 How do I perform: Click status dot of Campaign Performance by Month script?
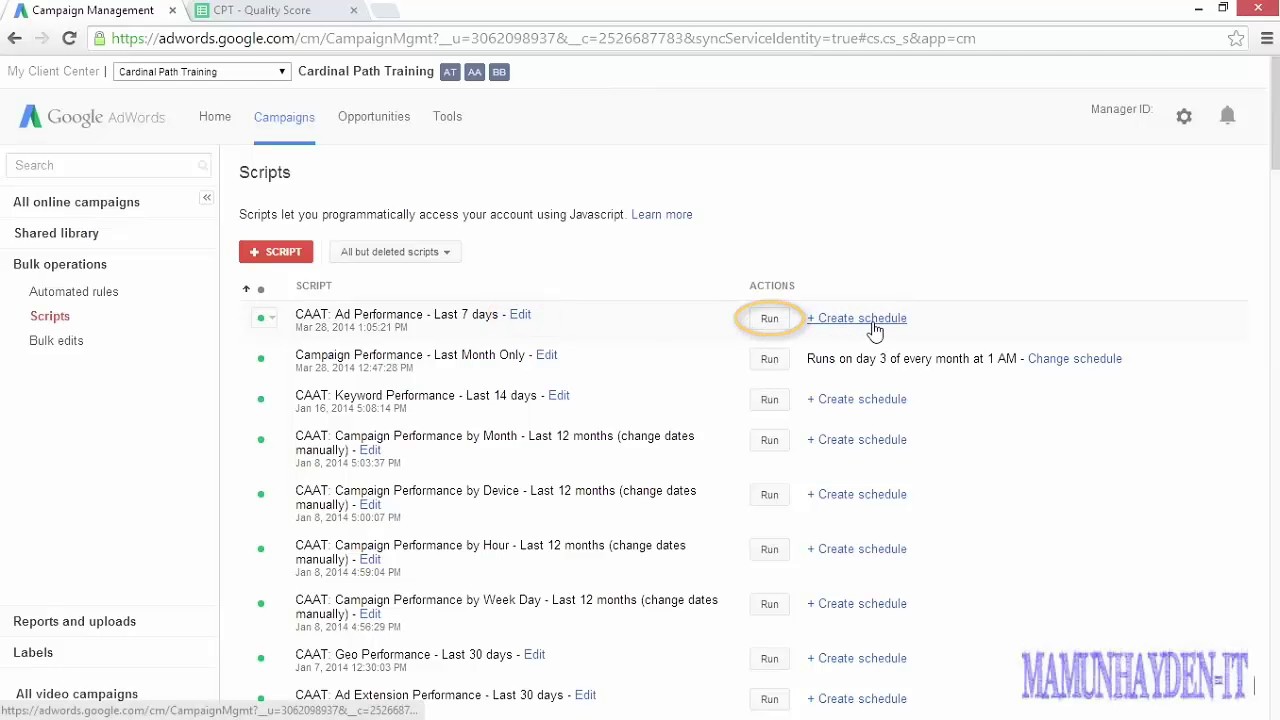[261, 439]
